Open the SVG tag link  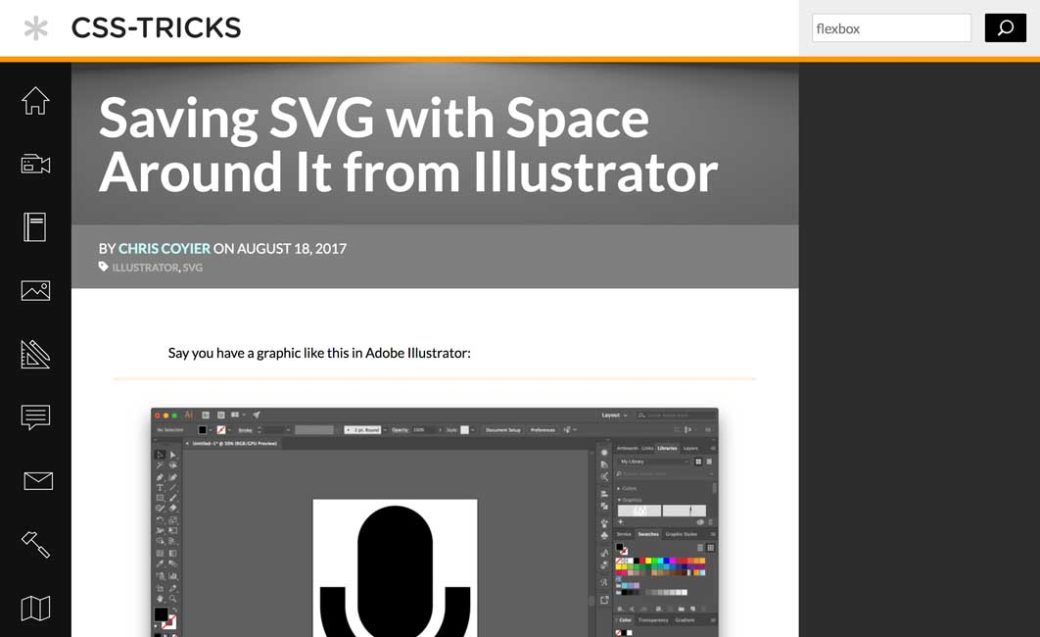(193, 268)
